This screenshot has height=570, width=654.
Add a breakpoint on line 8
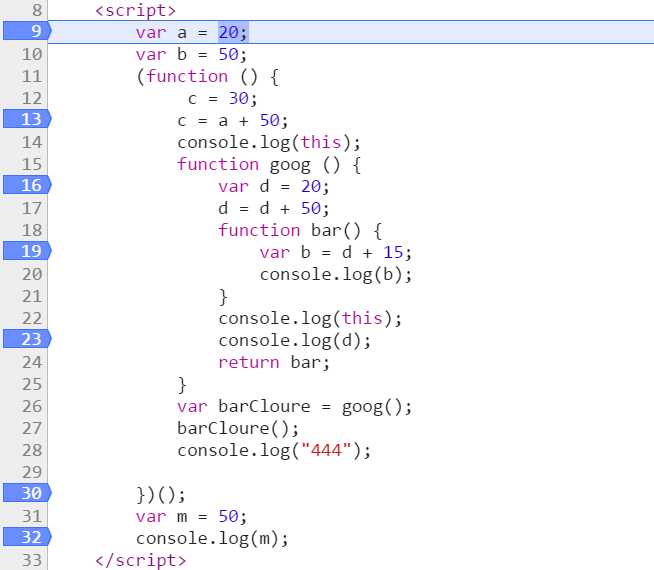(37, 10)
